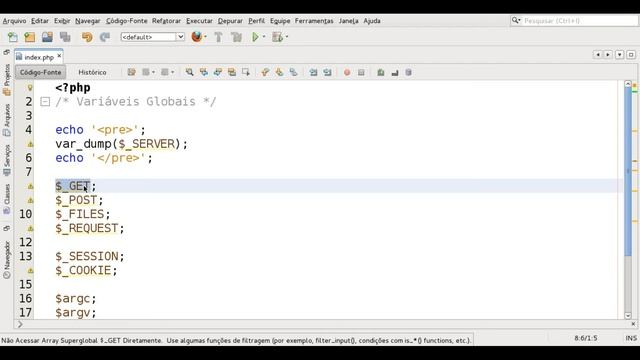Redo with the gray arrow icon
Viewport: 640px width, 360px height.
(x=105, y=37)
